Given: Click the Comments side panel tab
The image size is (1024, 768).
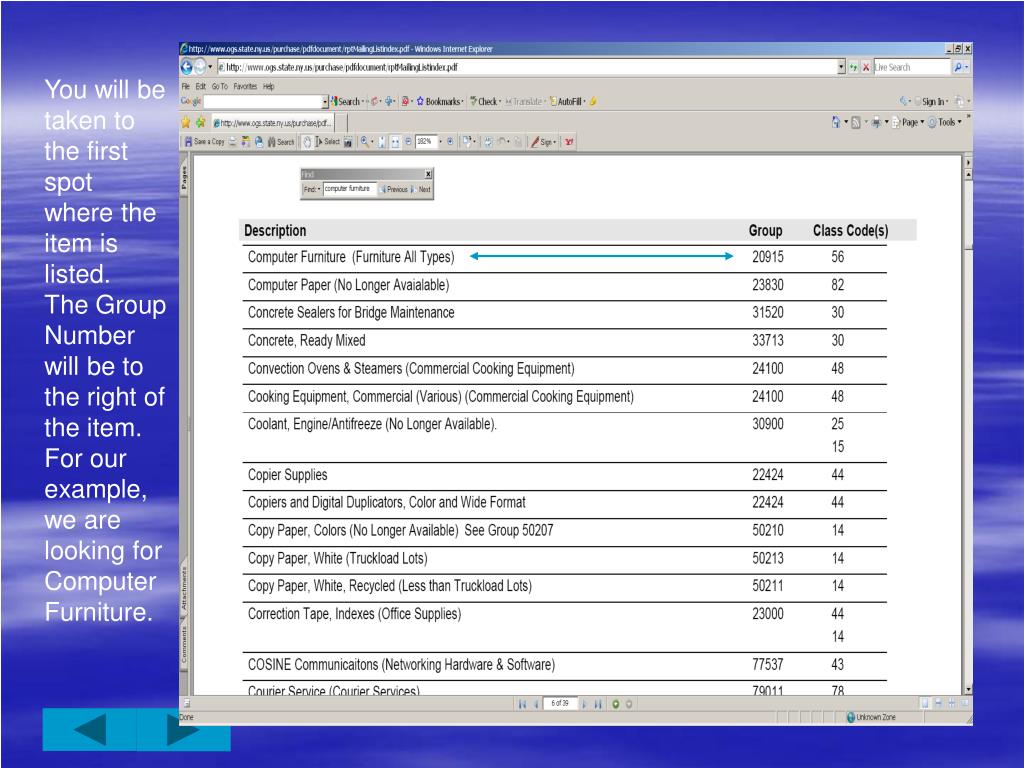Looking at the screenshot, I should 184,645.
